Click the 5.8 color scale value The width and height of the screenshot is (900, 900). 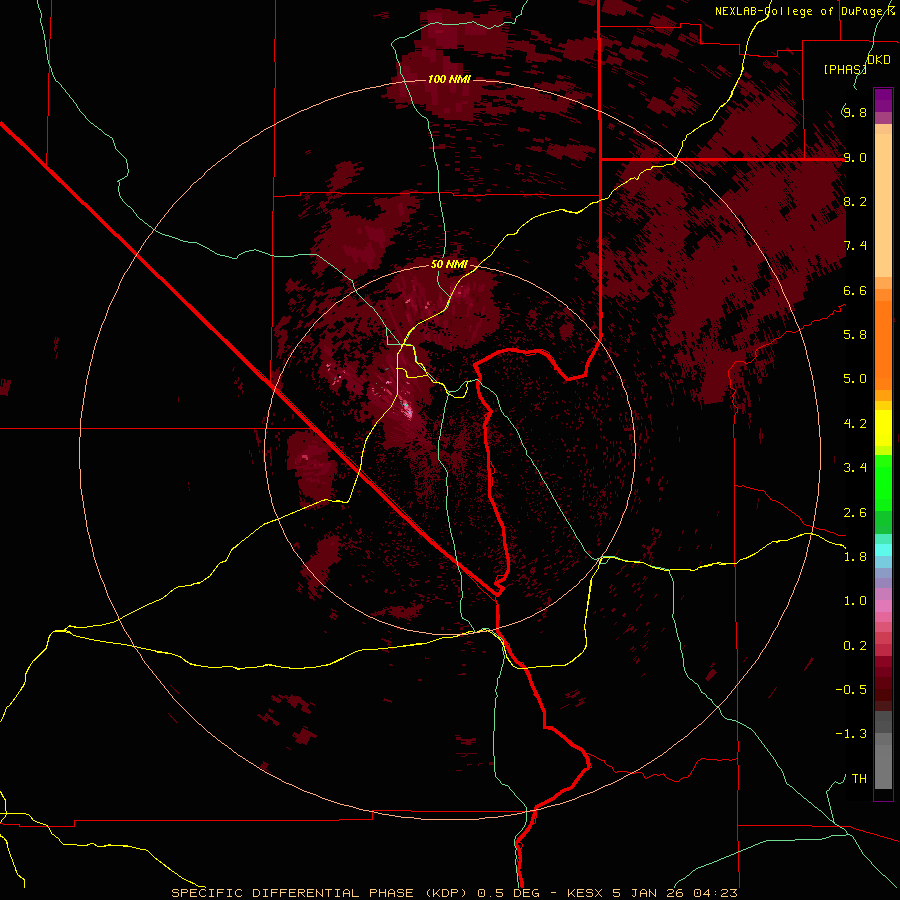coord(855,335)
